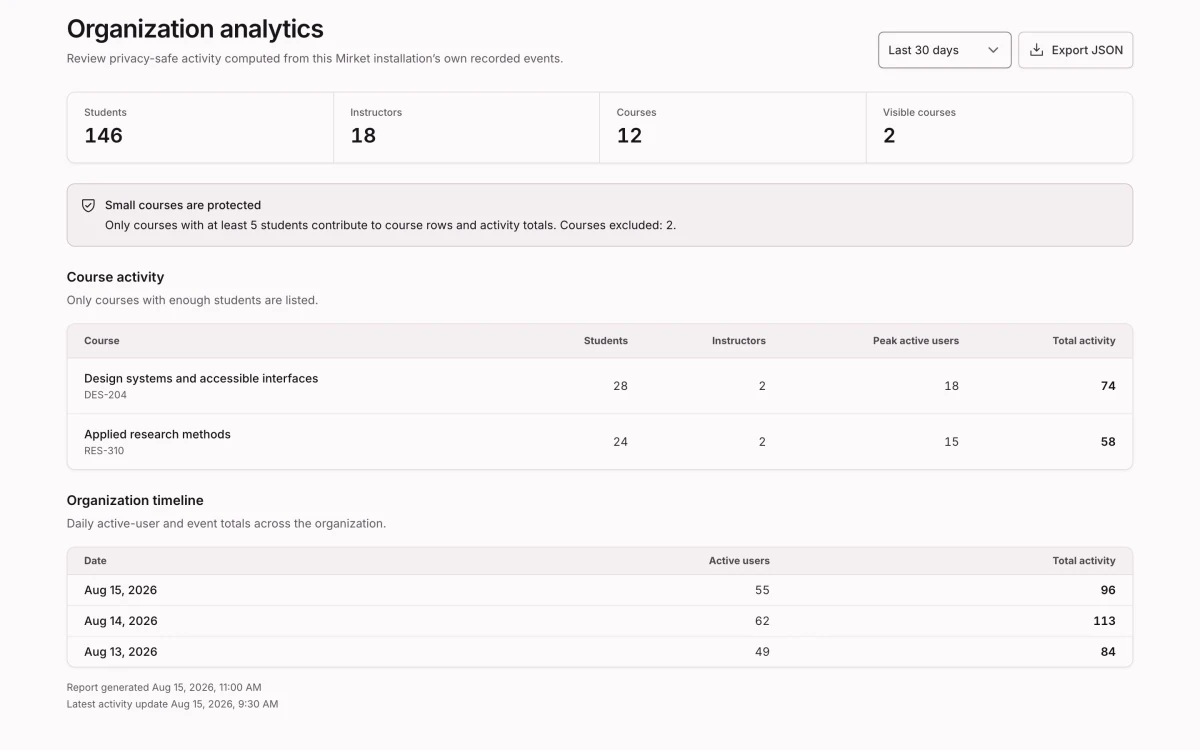Viewport: 1200px width, 750px height.
Task: Click the Course column header
Action: click(x=102, y=341)
